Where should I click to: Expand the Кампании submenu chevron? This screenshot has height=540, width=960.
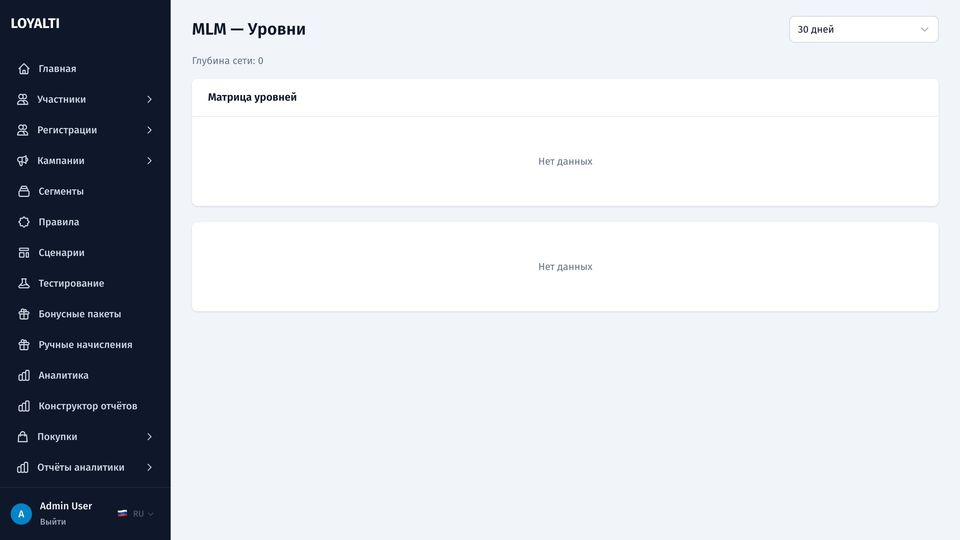(x=149, y=160)
